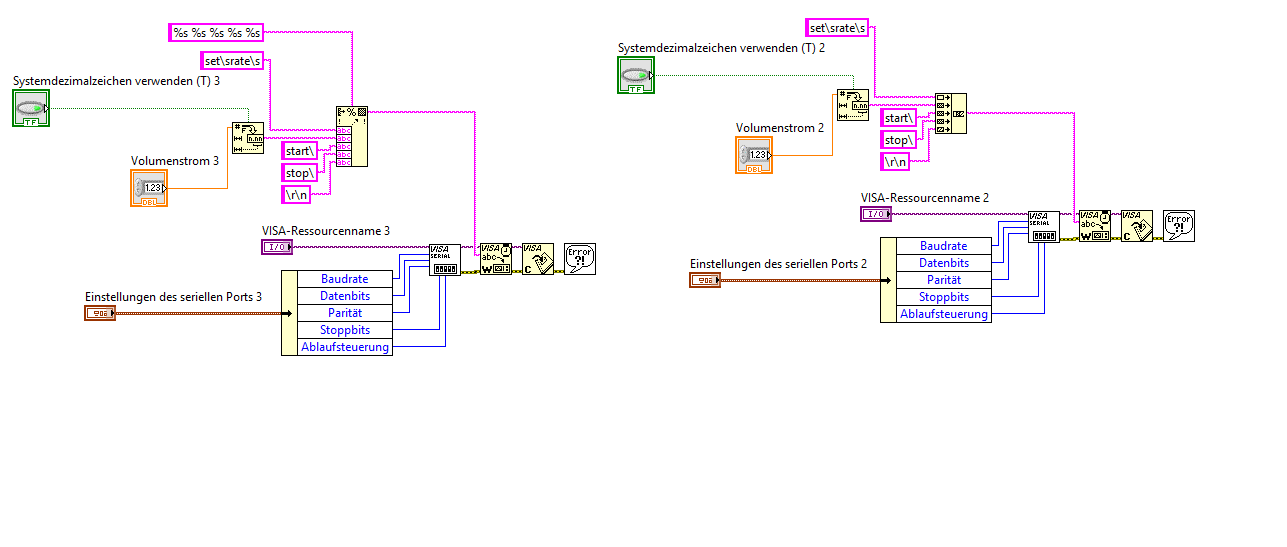Image resolution: width=1287 pixels, height=547 pixels.
Task: Click the right VISA Write node
Action: coord(1094,226)
